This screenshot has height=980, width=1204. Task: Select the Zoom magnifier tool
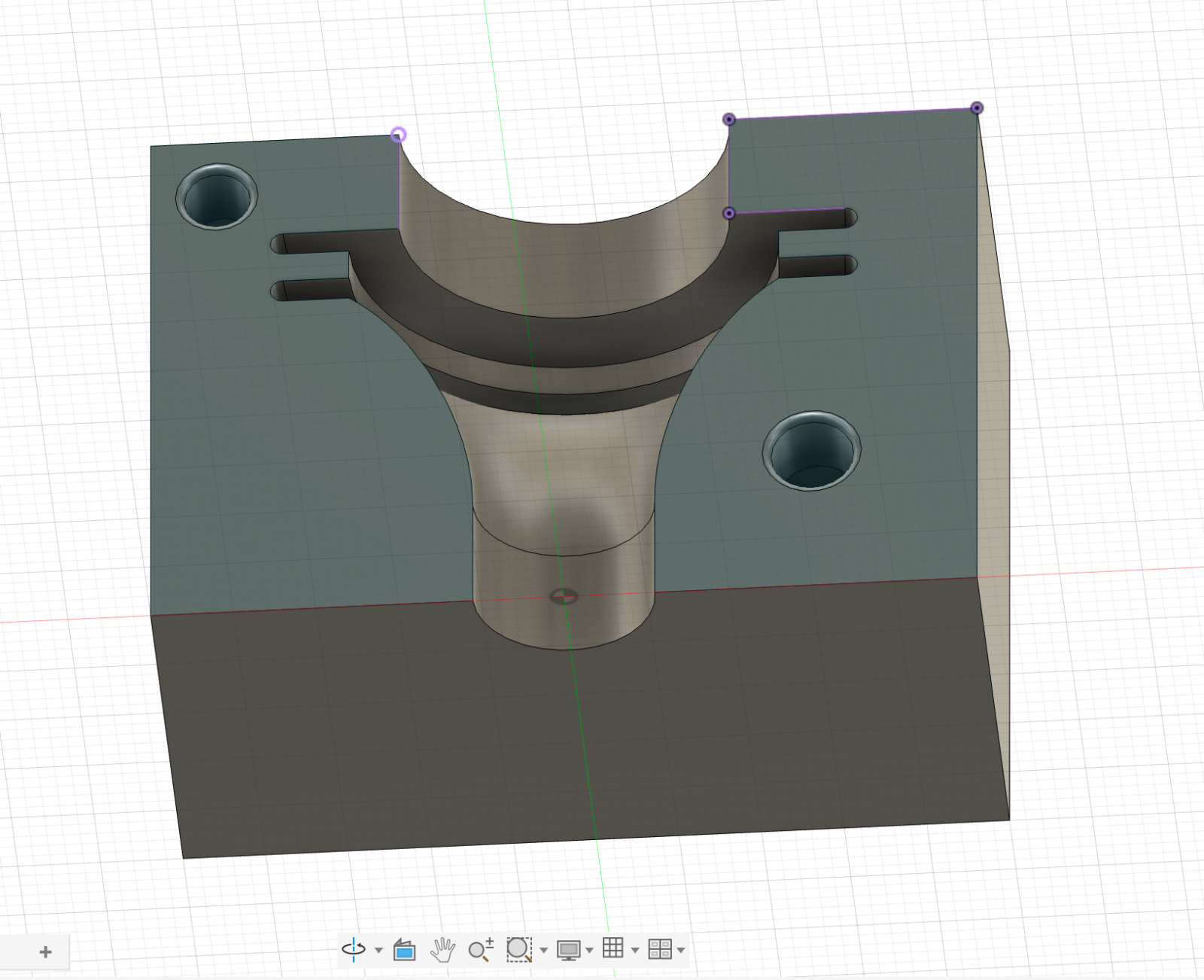[481, 949]
